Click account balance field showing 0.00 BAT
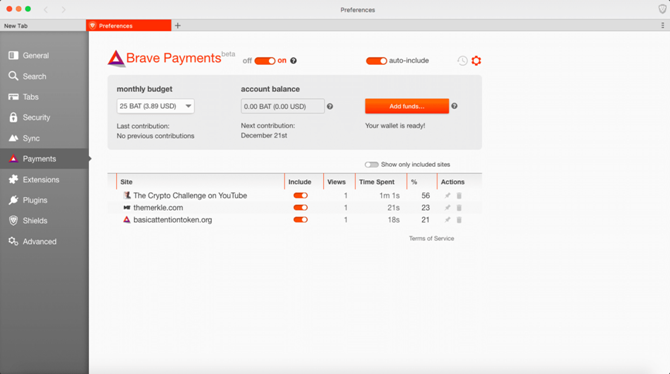This screenshot has height=374, width=670. click(x=282, y=106)
